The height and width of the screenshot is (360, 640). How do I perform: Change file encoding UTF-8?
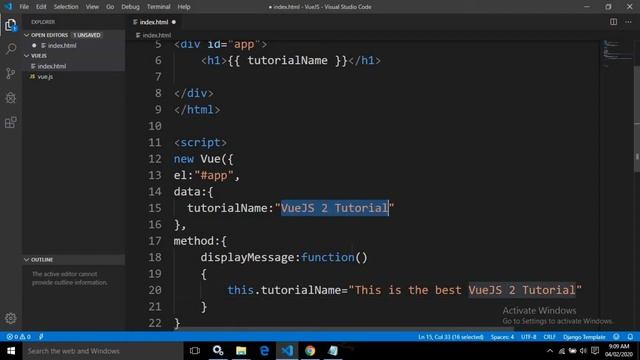pos(529,337)
